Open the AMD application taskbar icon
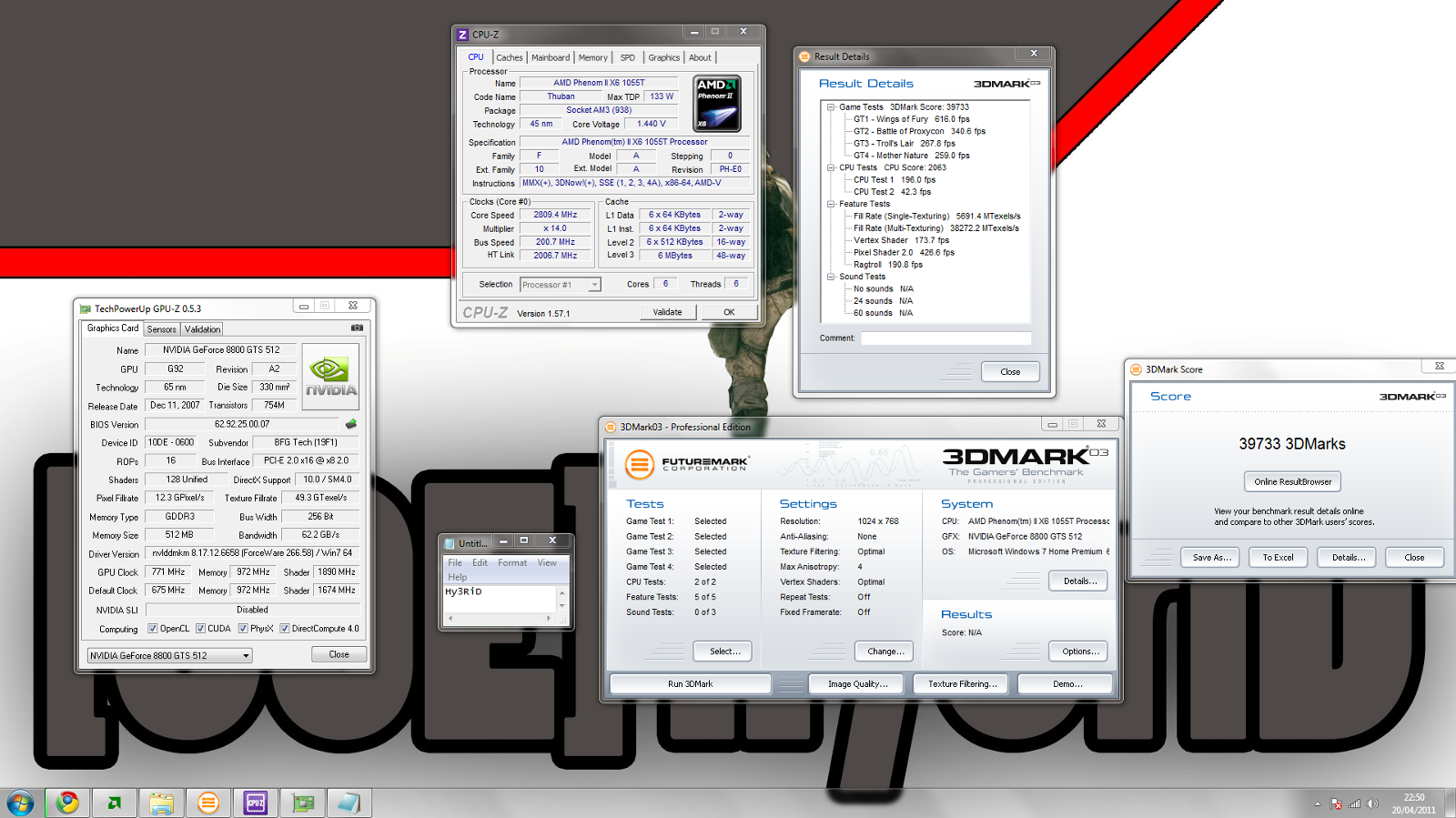1456x818 pixels. point(115,803)
